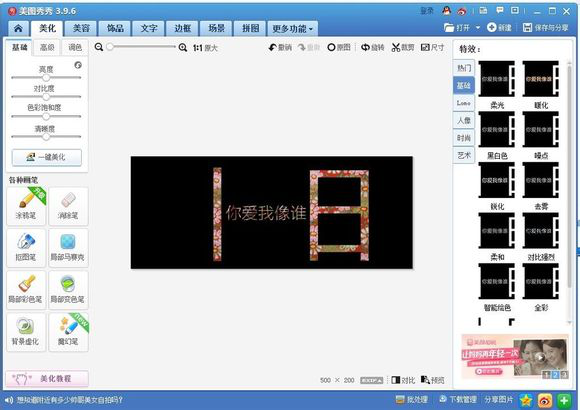
Task: Expand the 更多功能 dropdown menu
Action: pyautogui.click(x=292, y=28)
